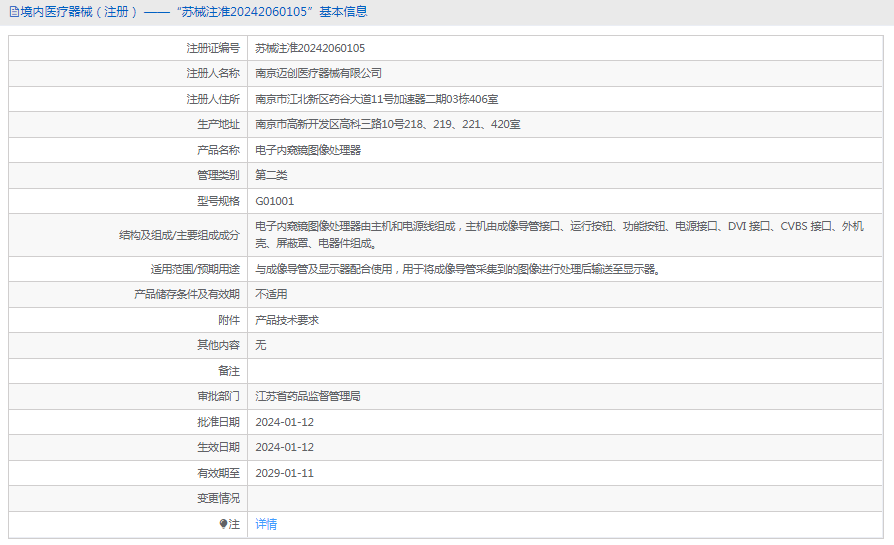Screen dimensions: 894x545
Task: Select production address 南京市高新开发区高科三路10号
Action: [387, 124]
